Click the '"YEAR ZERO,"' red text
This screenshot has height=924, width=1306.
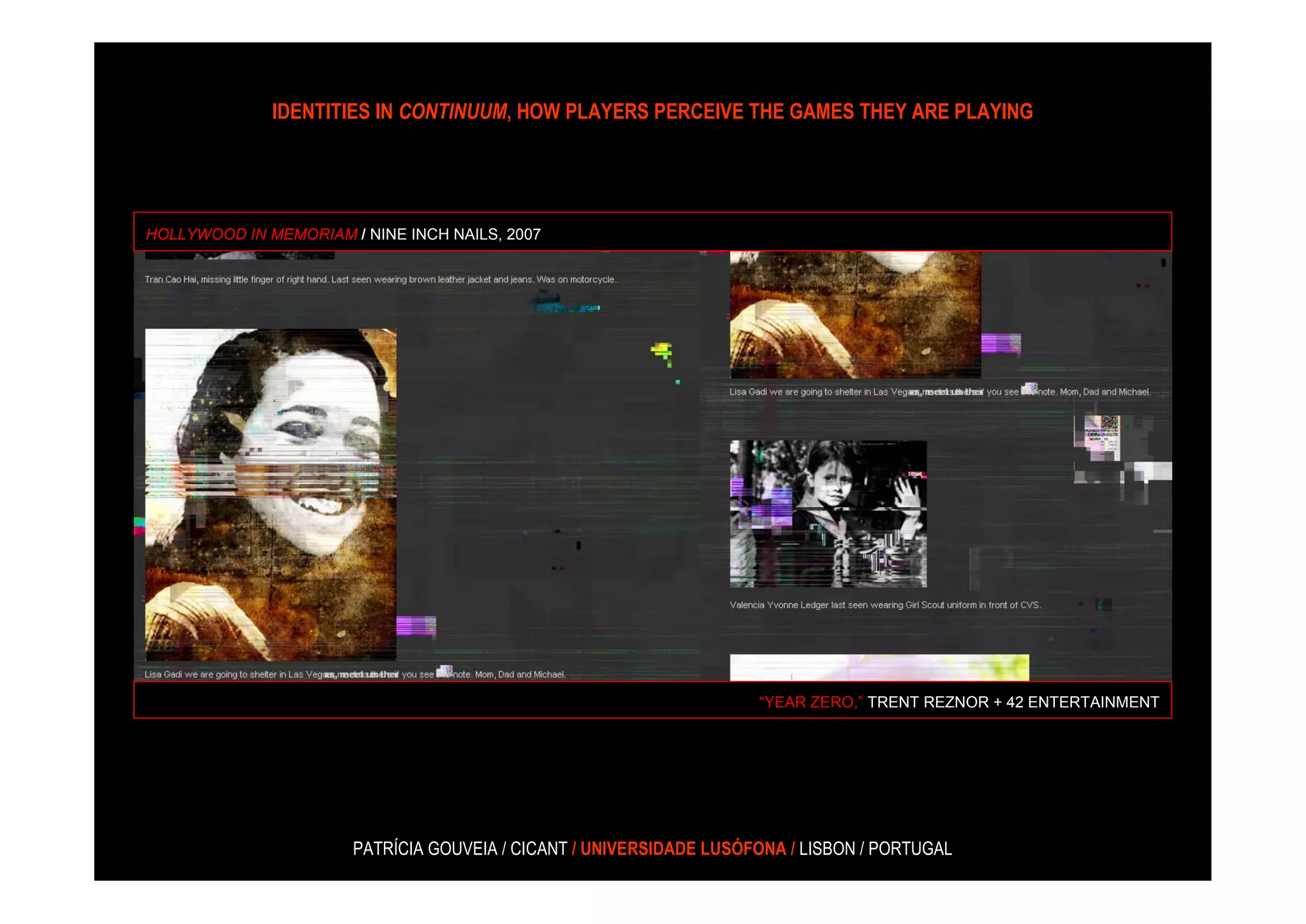[811, 702]
